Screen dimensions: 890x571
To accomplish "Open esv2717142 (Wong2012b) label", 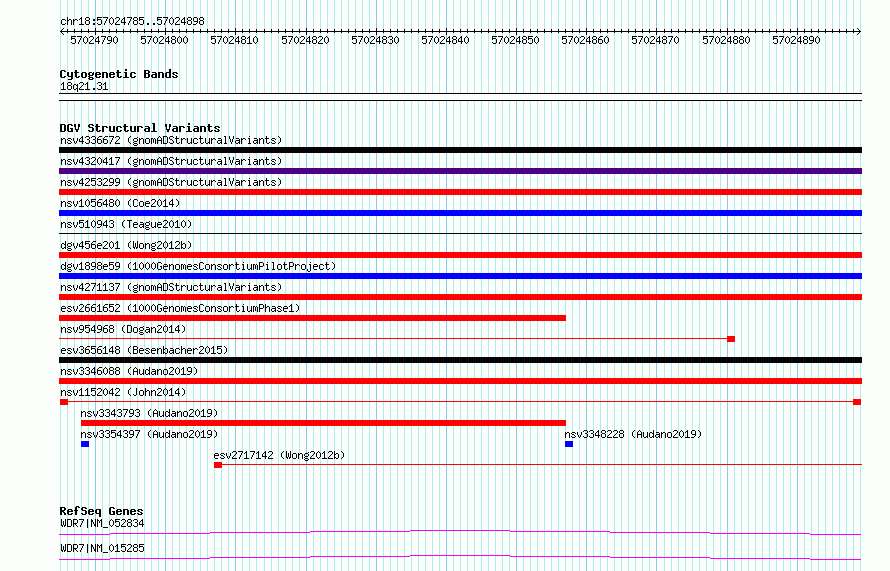I will tap(279, 455).
